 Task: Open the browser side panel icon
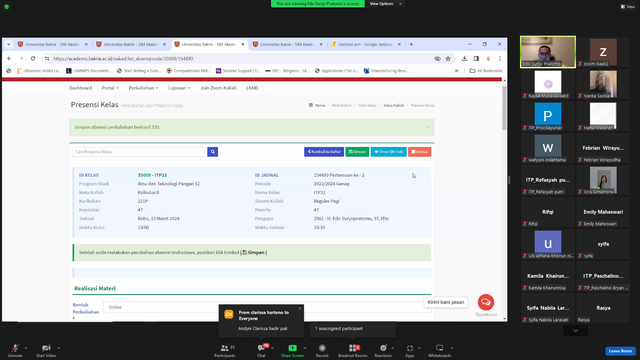pos(476,59)
